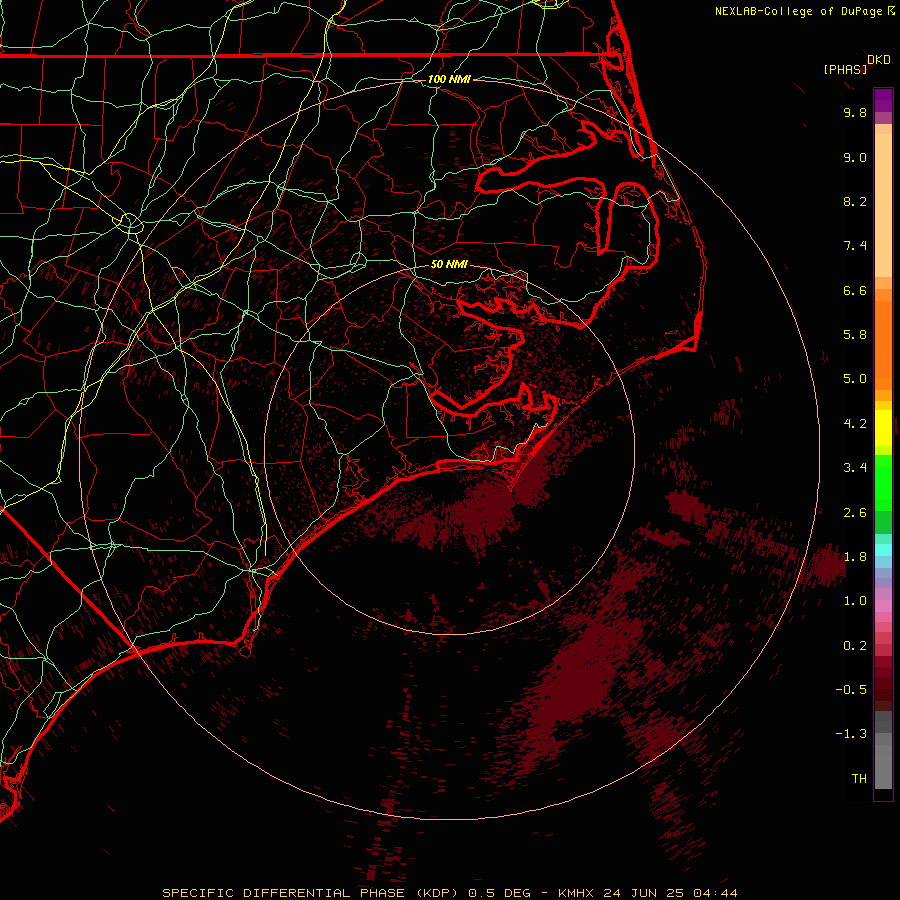Click the 50 NMI range ring label
Screen dimensions: 900x900
(x=449, y=265)
